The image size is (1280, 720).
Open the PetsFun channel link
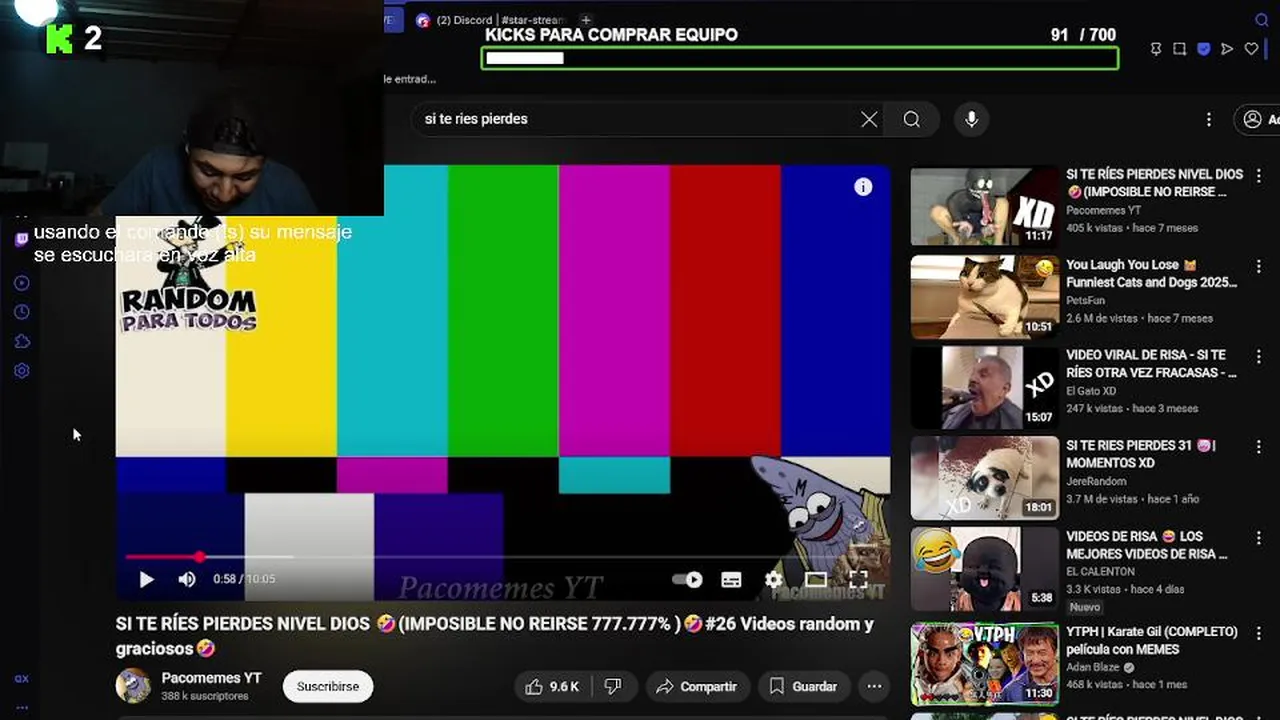pos(1085,301)
